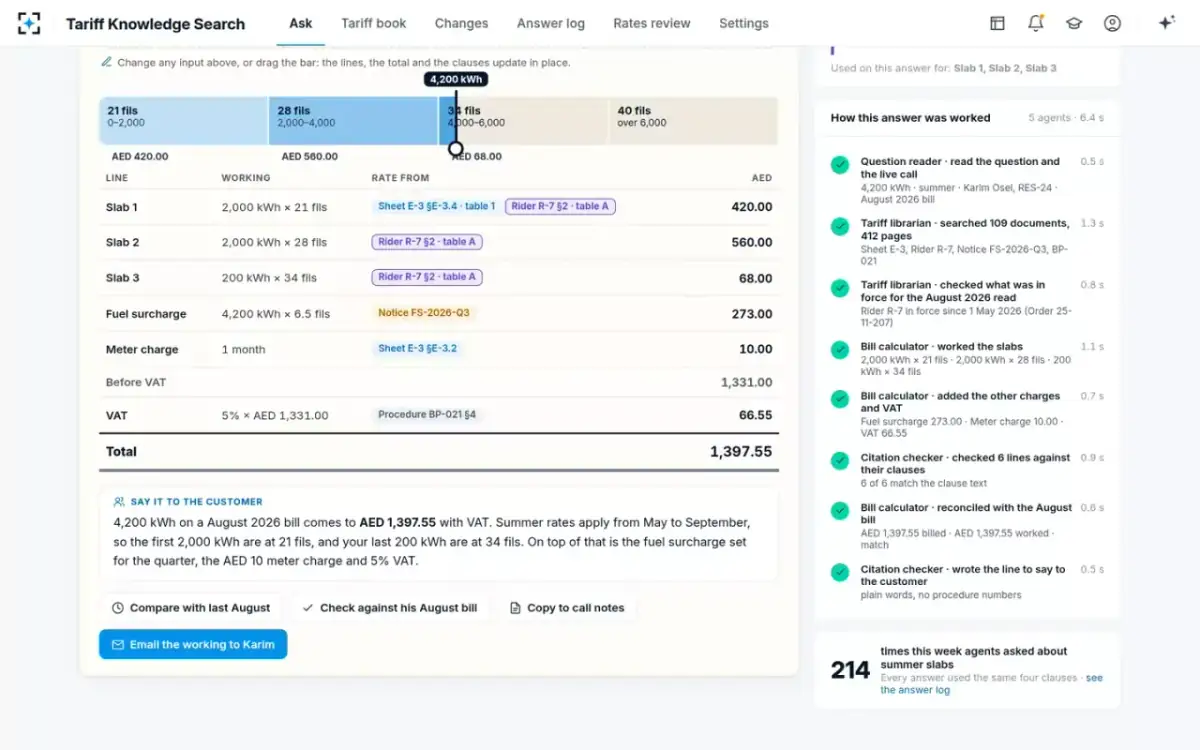Click Check against his August bill

[390, 607]
